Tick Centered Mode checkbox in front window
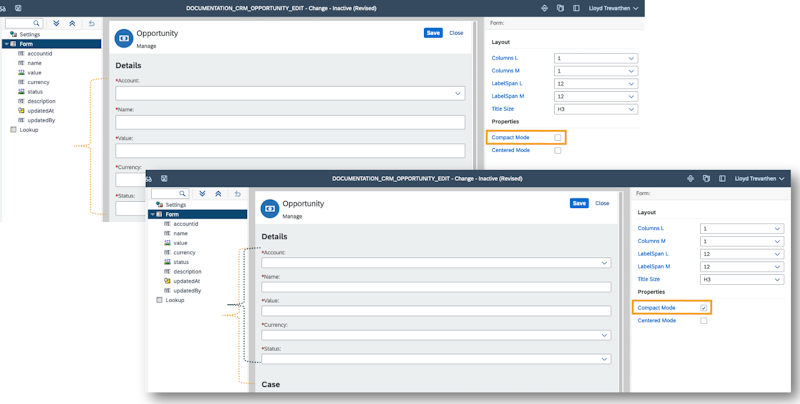The width and height of the screenshot is (800, 404). (704, 321)
